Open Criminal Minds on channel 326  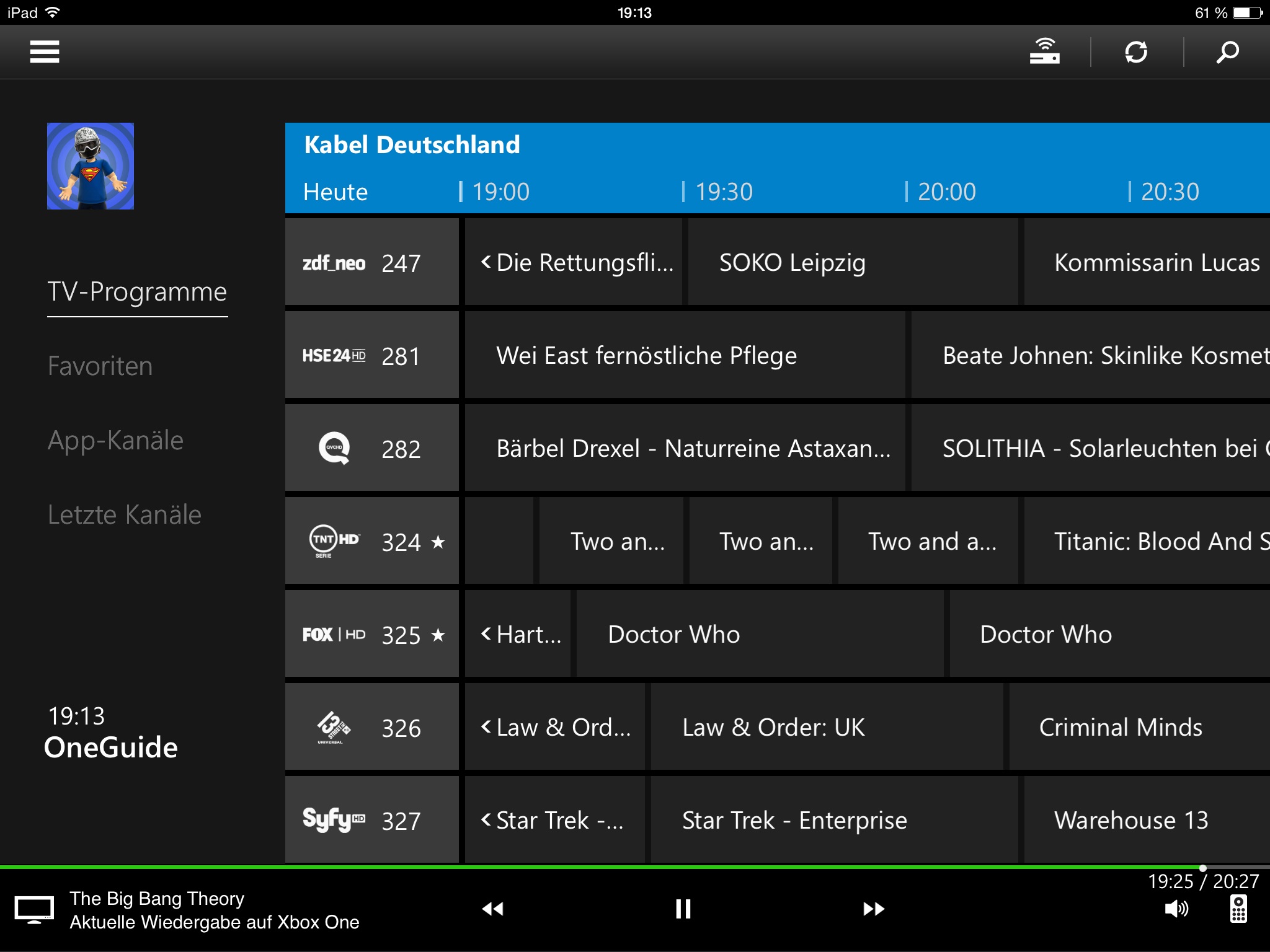(x=1140, y=727)
